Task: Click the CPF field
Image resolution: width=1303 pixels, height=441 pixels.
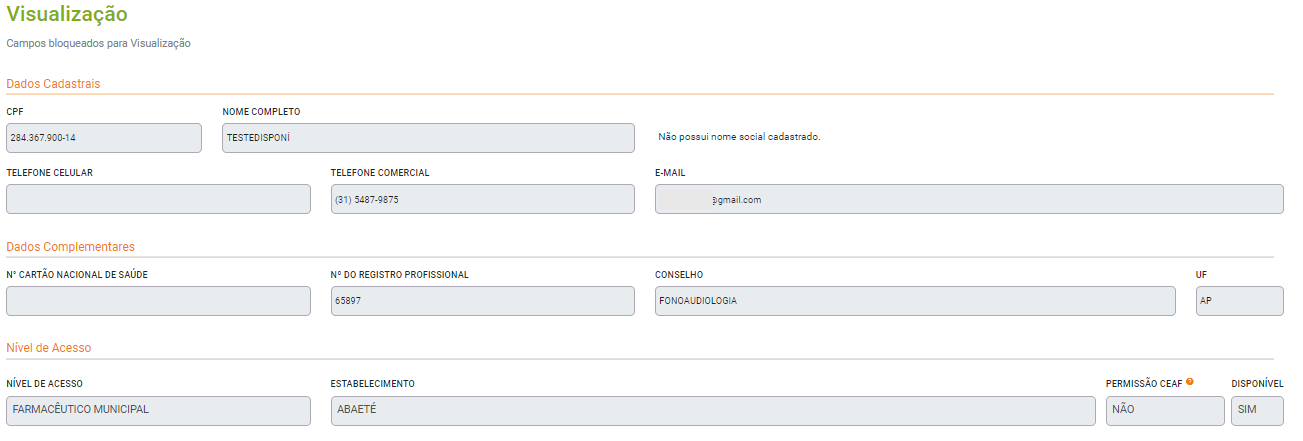Action: 104,138
